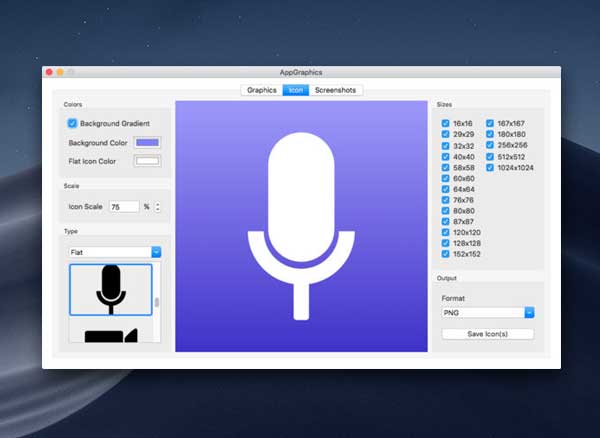Uncheck the 16x16 size checkbox
The width and height of the screenshot is (600, 438).
point(445,123)
